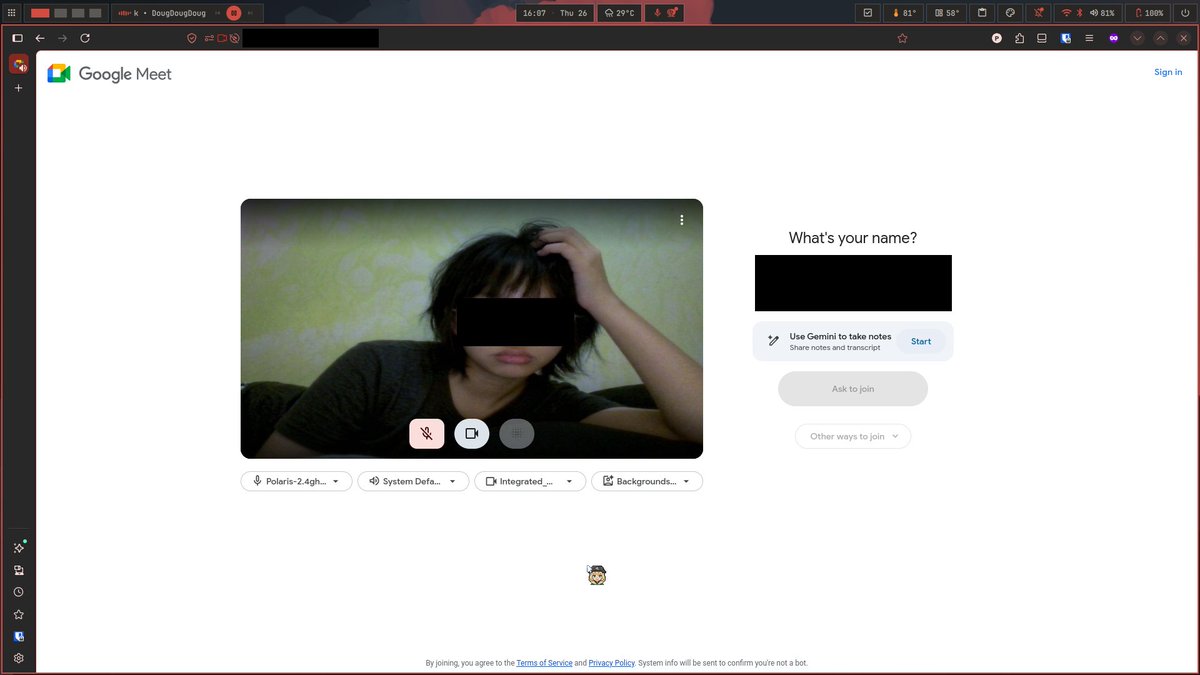Pause the DougDougDoug media playback
Image resolution: width=1200 pixels, height=675 pixels.
tap(233, 13)
